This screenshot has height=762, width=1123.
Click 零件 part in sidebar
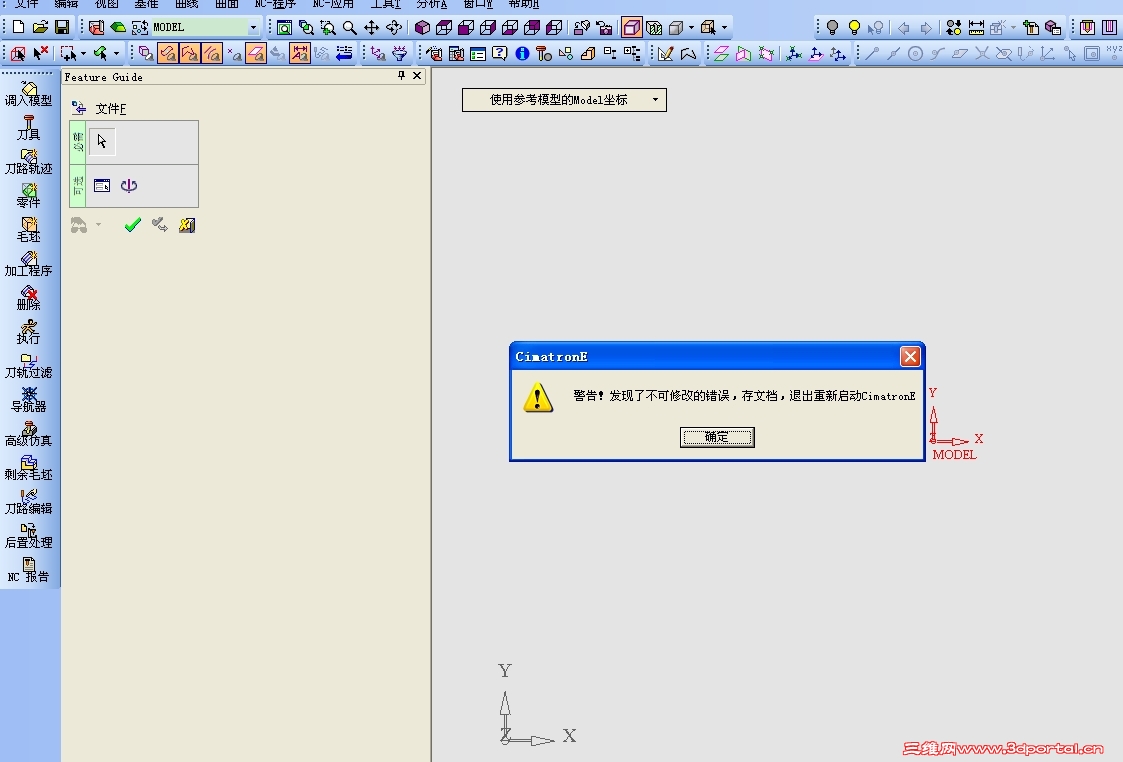tap(29, 196)
